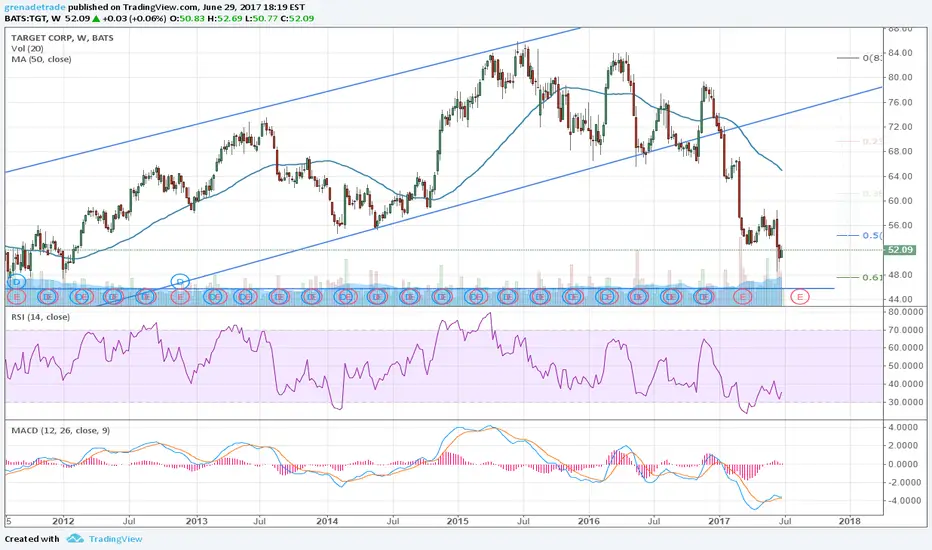Click 2018 on the time axis
This screenshot has width=932, height=550.
point(849,521)
